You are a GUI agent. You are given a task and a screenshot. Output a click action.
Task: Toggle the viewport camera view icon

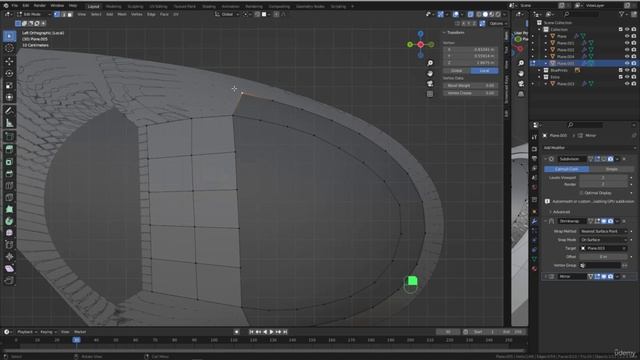point(430,84)
